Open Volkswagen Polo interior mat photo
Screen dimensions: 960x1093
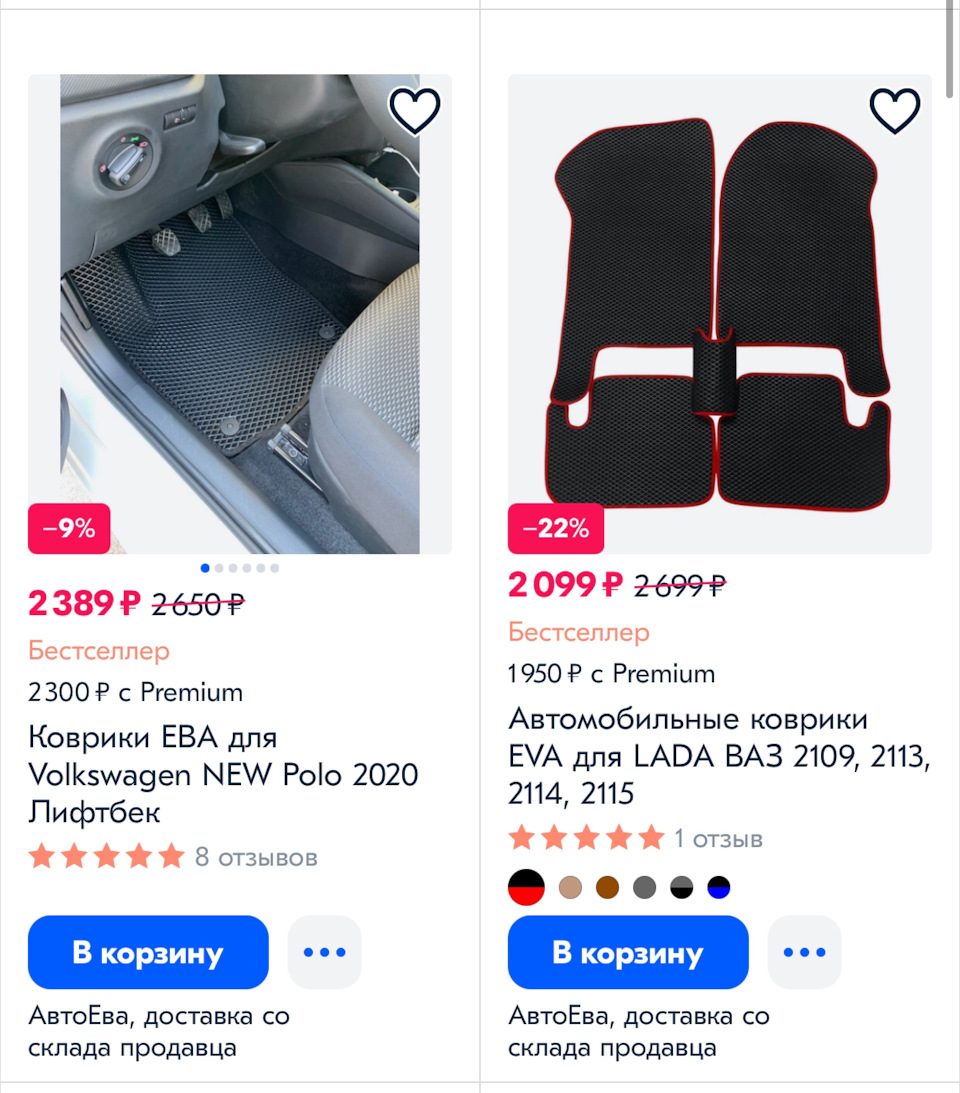coord(240,314)
